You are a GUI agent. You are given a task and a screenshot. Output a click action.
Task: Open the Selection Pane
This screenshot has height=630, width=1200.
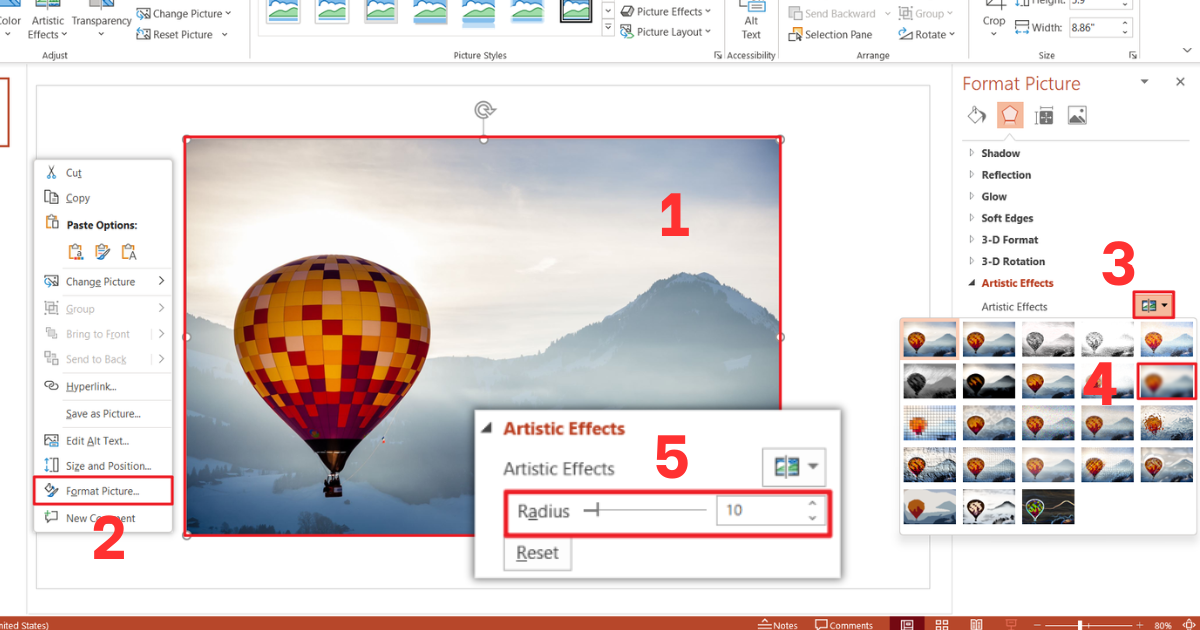click(831, 33)
